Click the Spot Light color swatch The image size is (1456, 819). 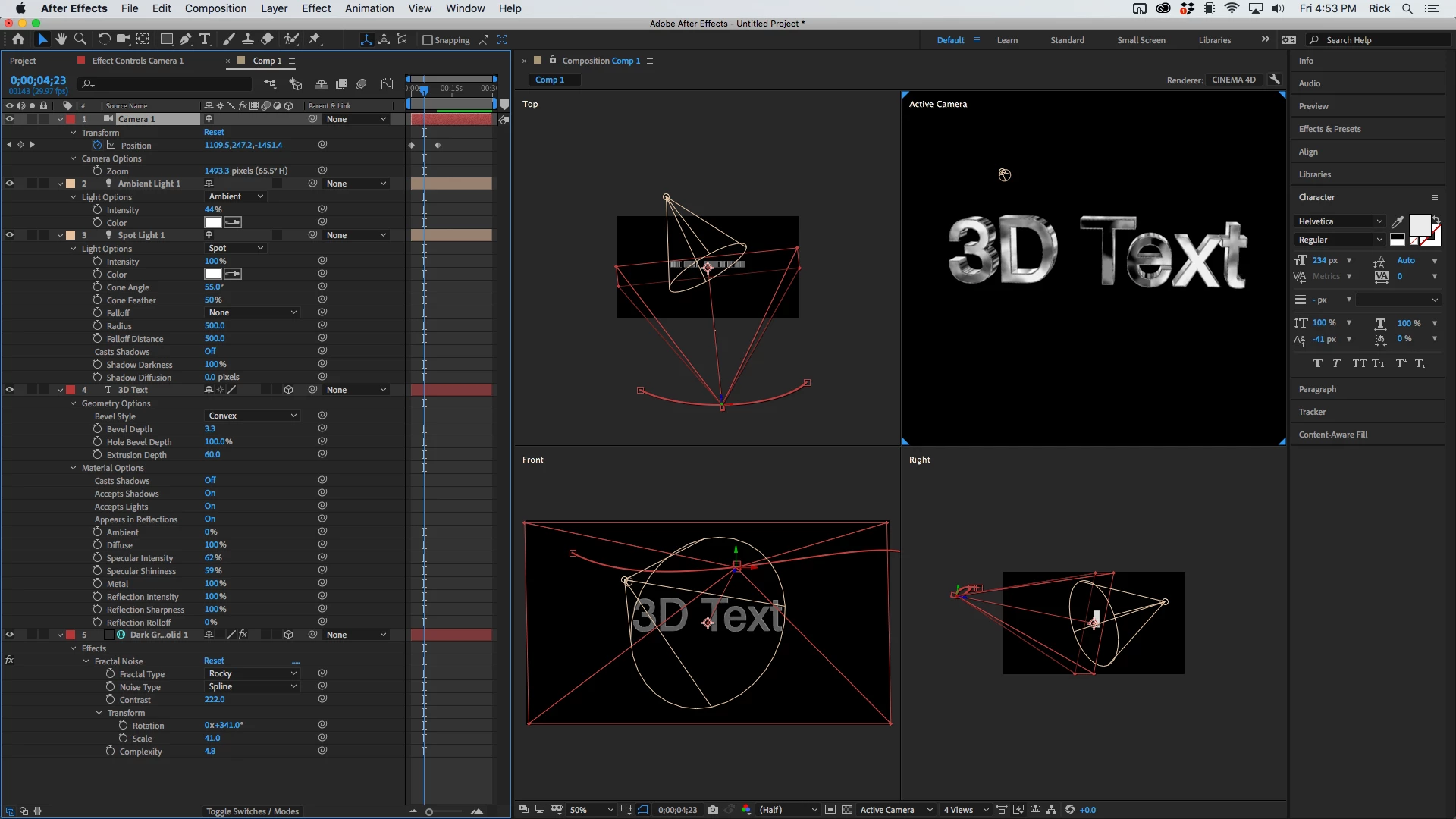click(x=213, y=274)
